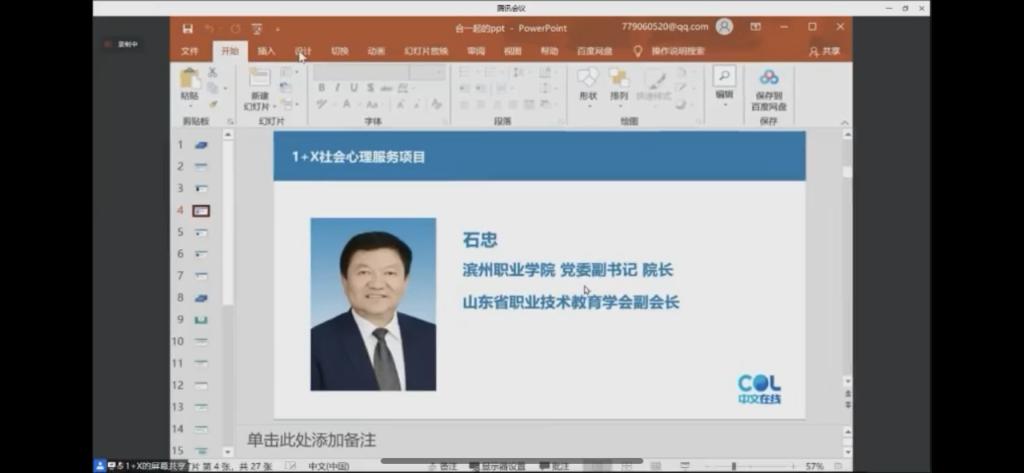Click the Notes (备注) status bar button
Viewport: 1024px width, 473px height.
click(442, 466)
